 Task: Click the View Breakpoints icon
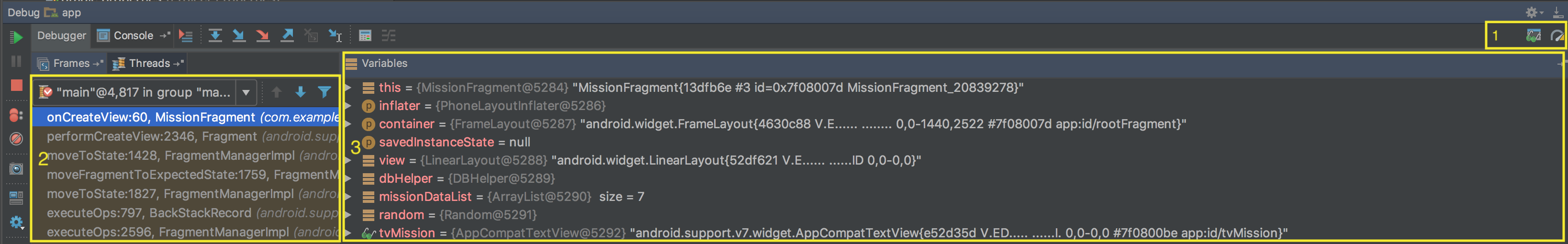pos(16,115)
